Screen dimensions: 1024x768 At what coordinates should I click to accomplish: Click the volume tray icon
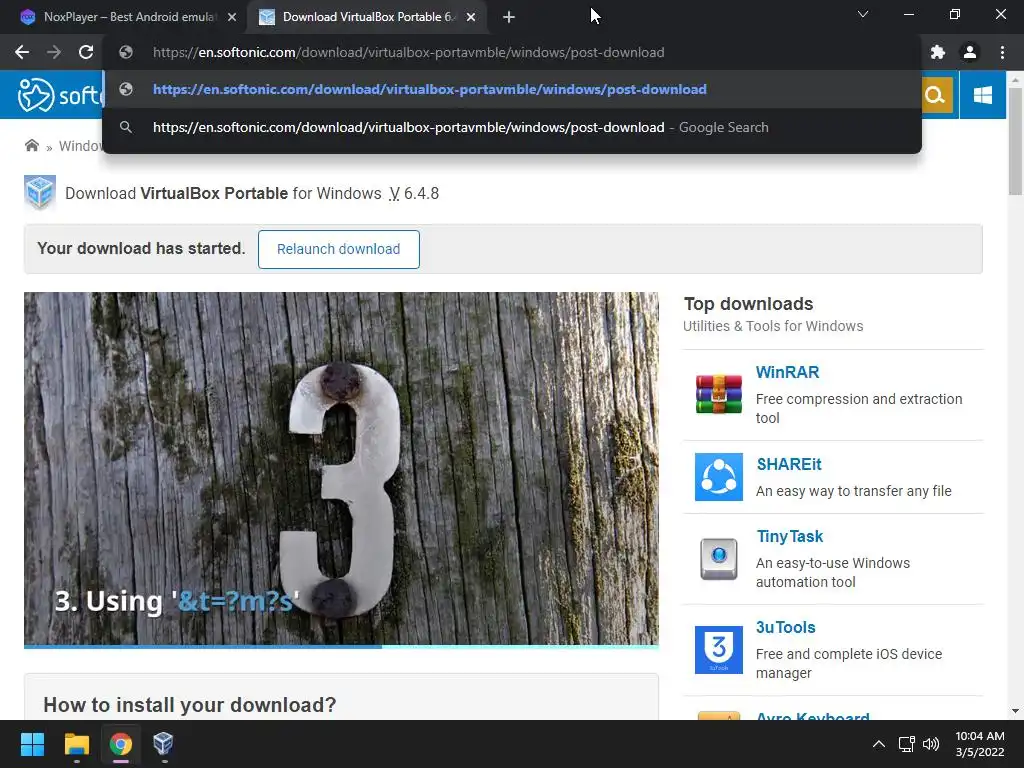click(931, 744)
